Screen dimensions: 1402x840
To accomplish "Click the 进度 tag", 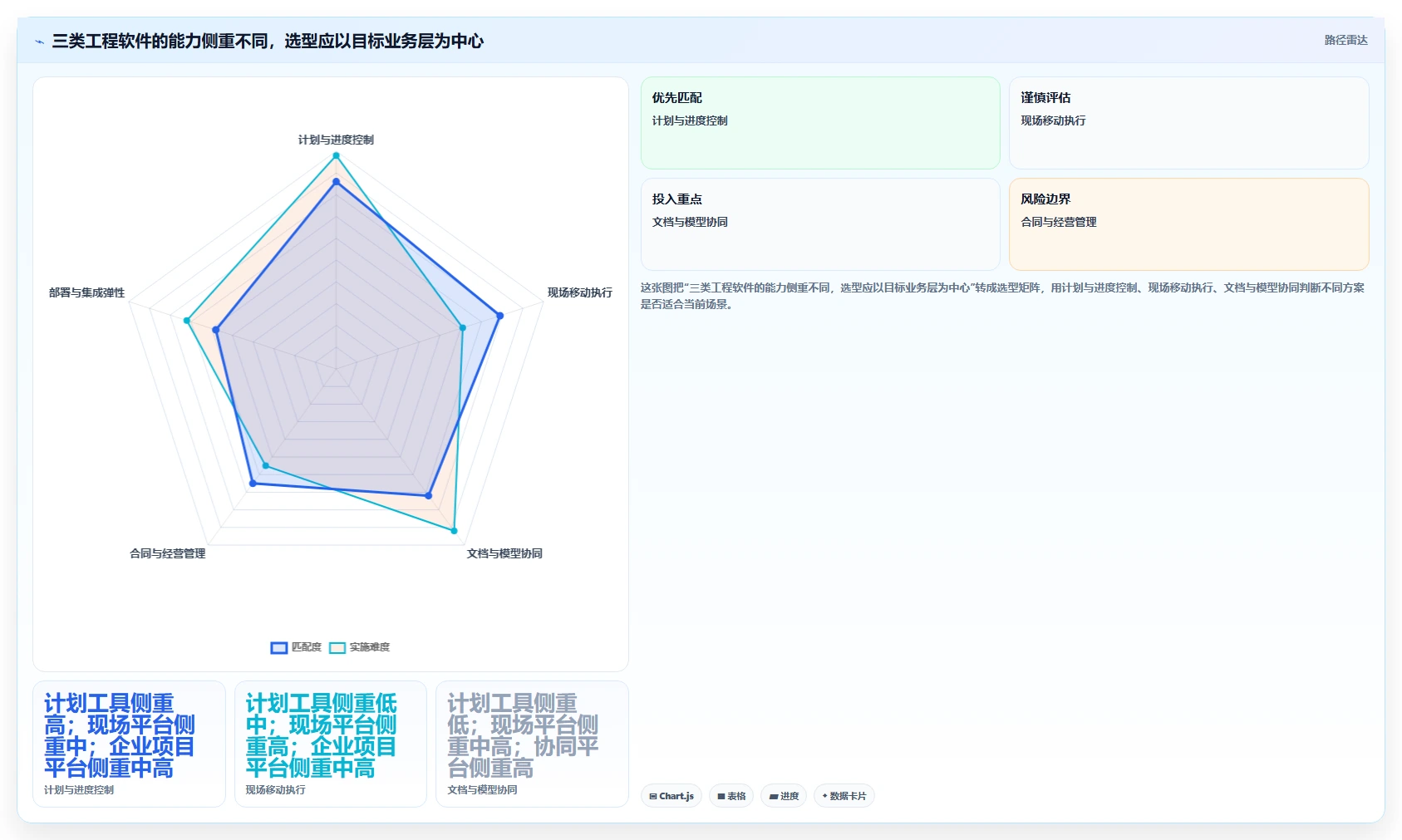I will [x=784, y=796].
